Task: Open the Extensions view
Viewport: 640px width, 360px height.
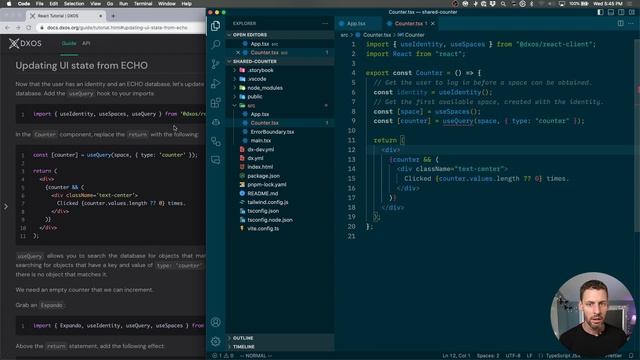Action: [x=216, y=102]
